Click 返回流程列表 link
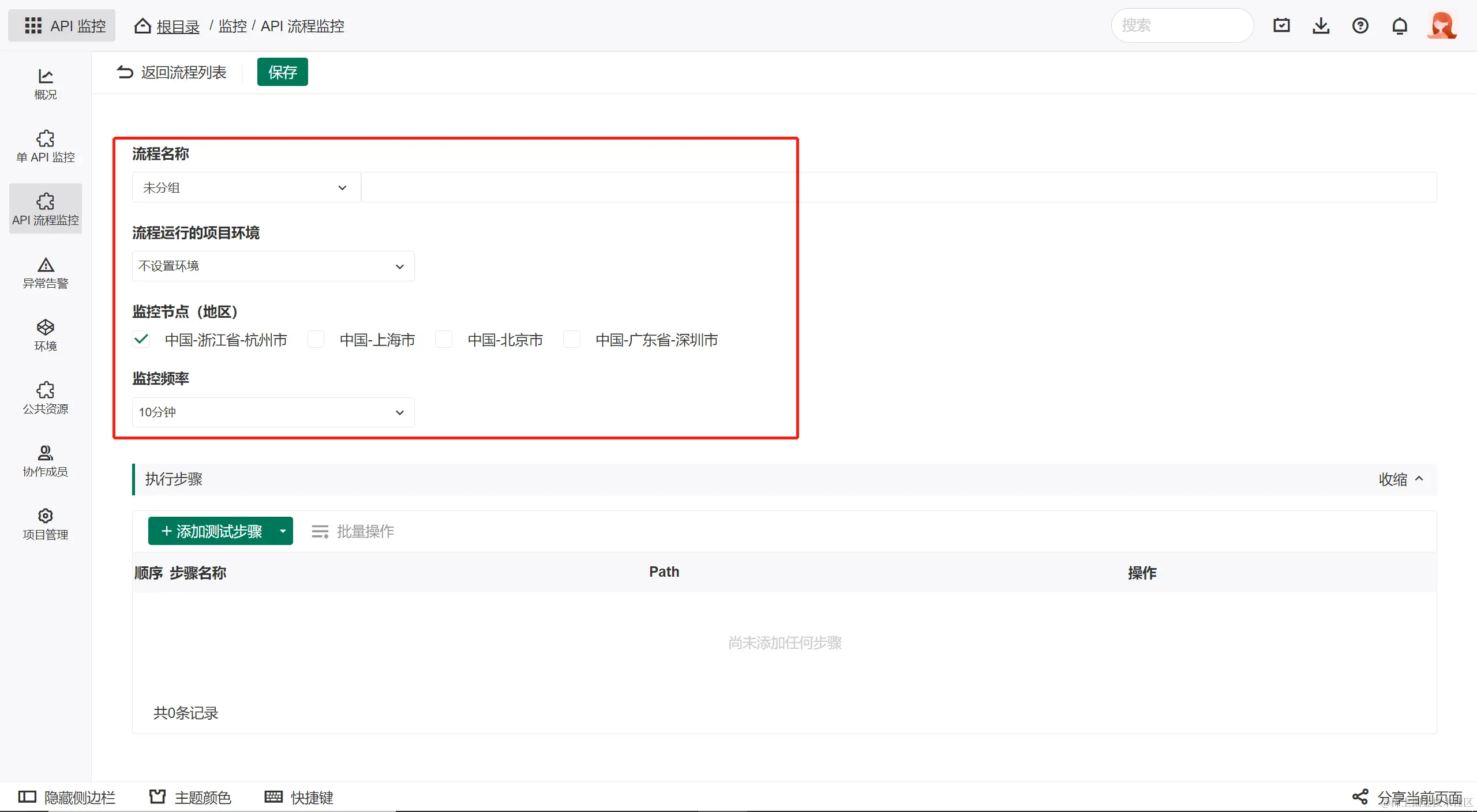1477x812 pixels. [172, 72]
